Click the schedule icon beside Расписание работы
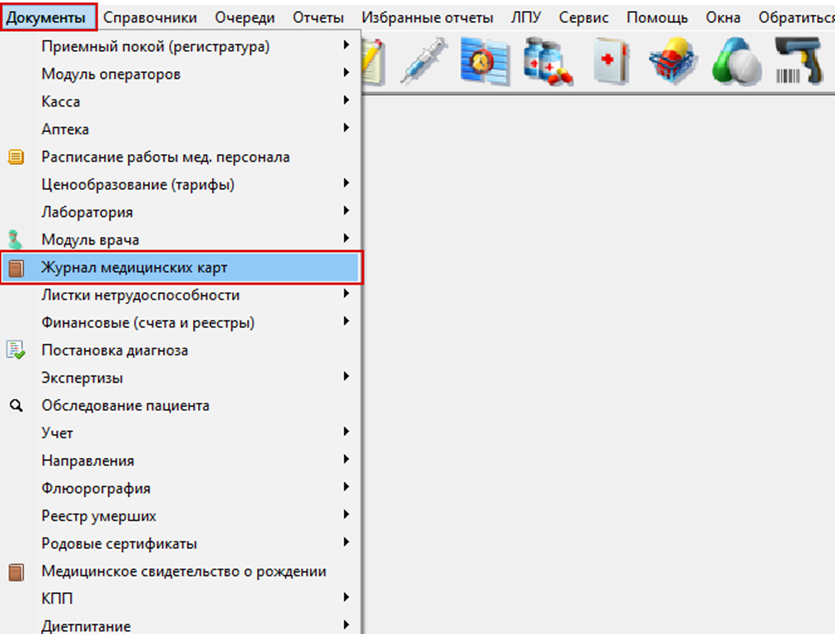The height and width of the screenshot is (634, 835). coord(16,157)
